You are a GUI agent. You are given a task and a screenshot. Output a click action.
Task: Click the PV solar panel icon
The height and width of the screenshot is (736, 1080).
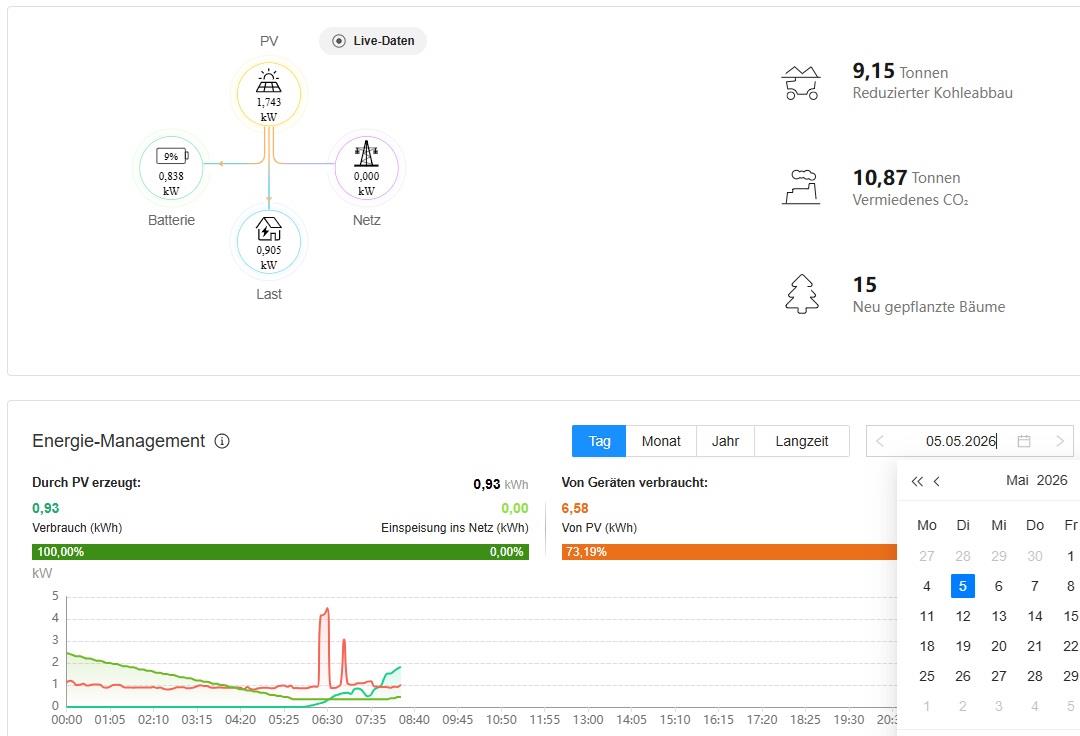click(x=269, y=81)
